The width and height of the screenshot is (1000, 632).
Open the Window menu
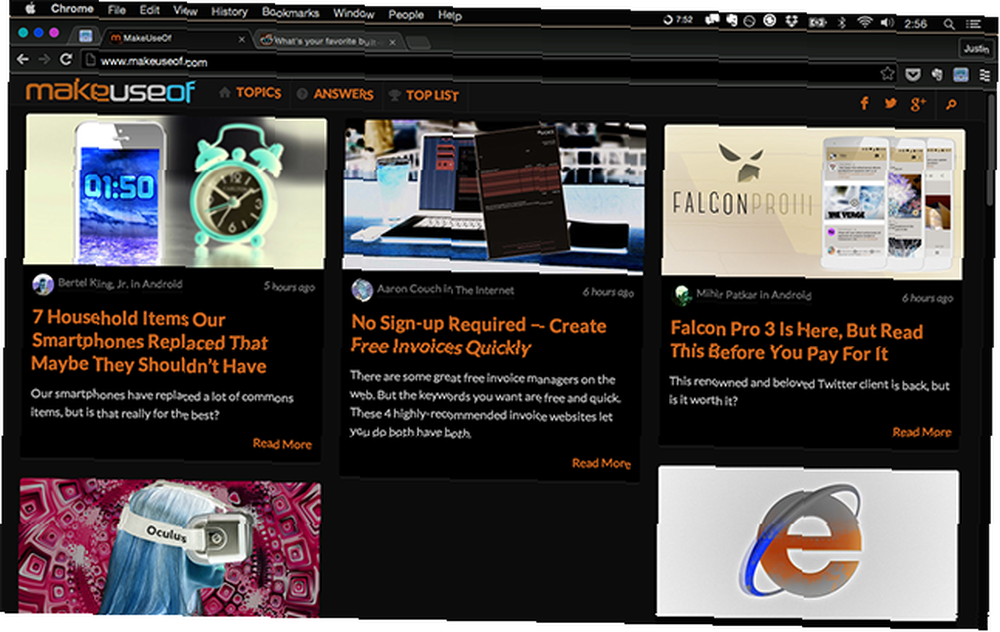point(353,13)
